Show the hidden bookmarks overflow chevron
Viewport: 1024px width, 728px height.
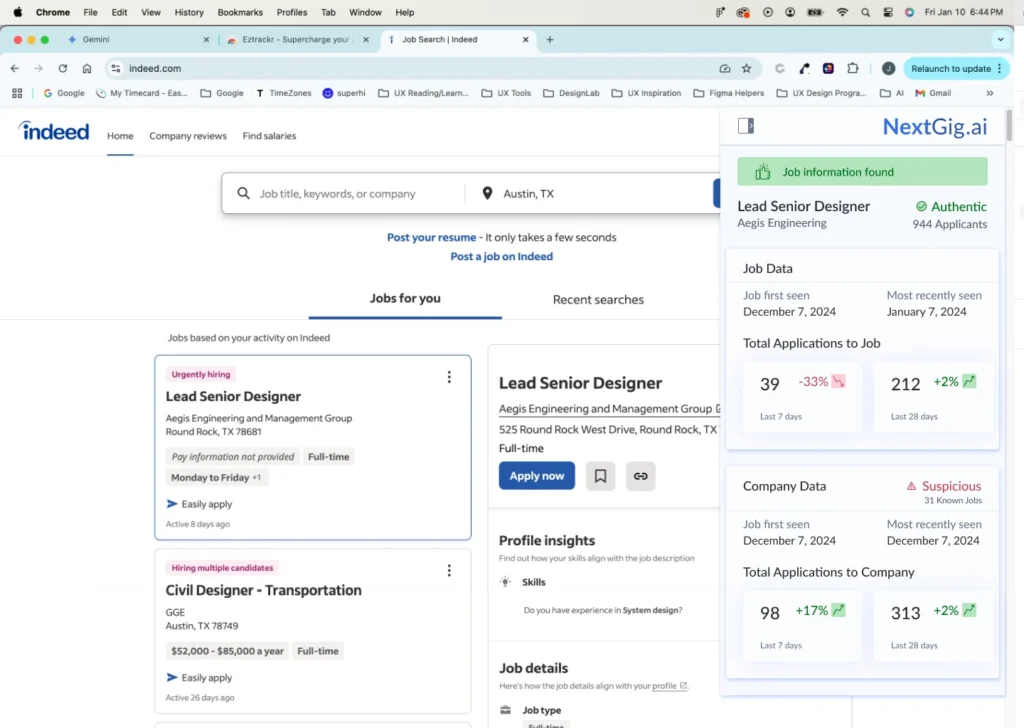coord(990,93)
